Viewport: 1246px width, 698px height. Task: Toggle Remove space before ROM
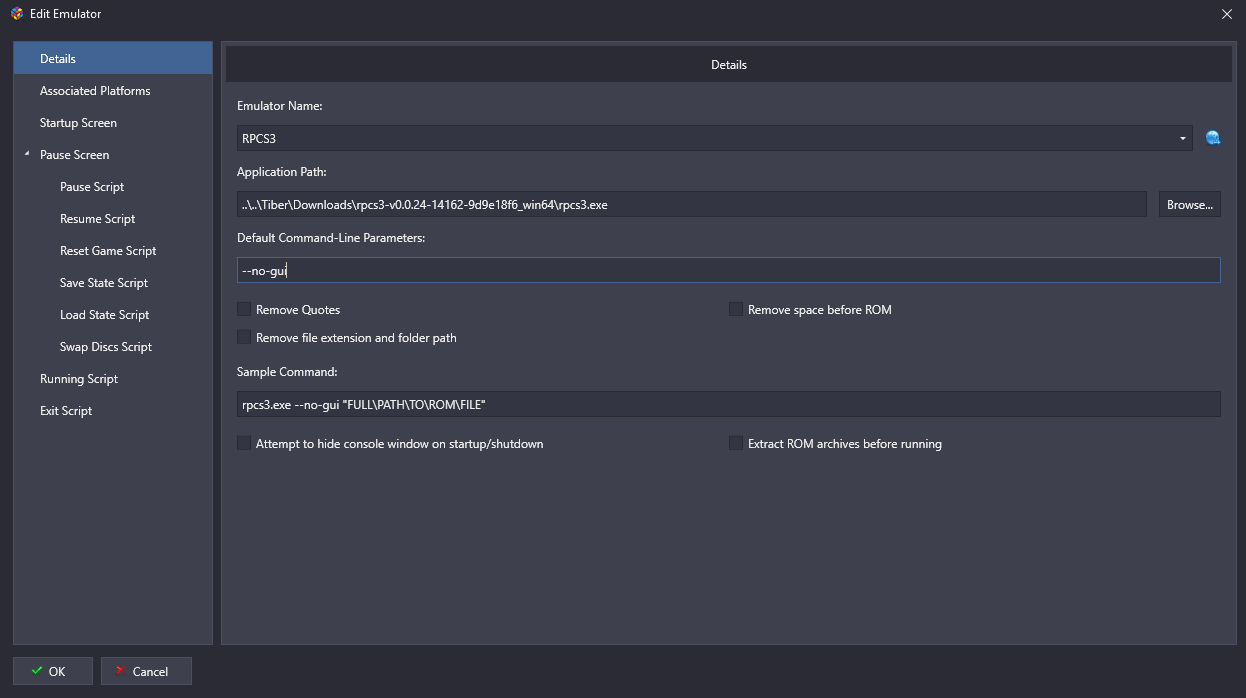[736, 310]
